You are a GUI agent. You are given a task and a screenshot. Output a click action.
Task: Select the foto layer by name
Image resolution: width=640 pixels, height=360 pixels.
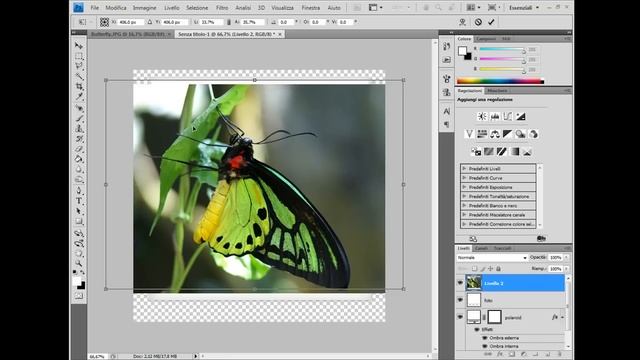click(488, 300)
